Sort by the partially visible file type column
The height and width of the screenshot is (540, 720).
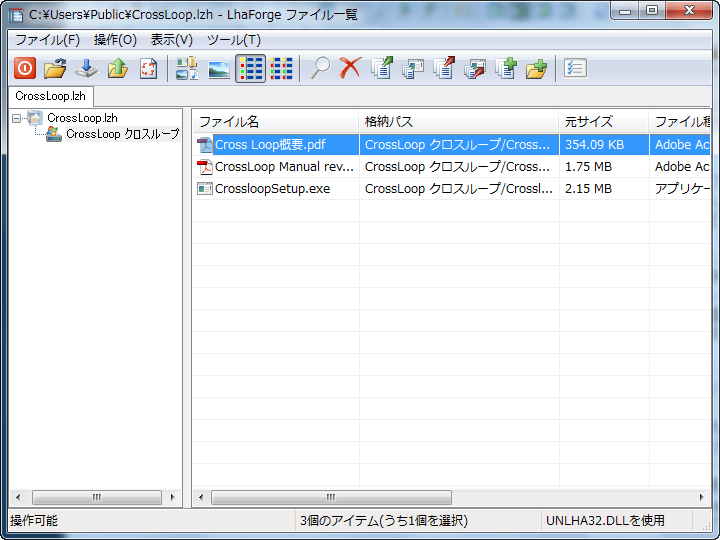pos(680,122)
